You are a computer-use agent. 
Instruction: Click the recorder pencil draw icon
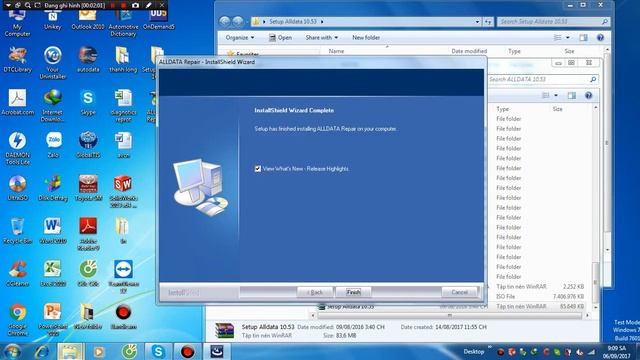pyautogui.click(x=149, y=5)
